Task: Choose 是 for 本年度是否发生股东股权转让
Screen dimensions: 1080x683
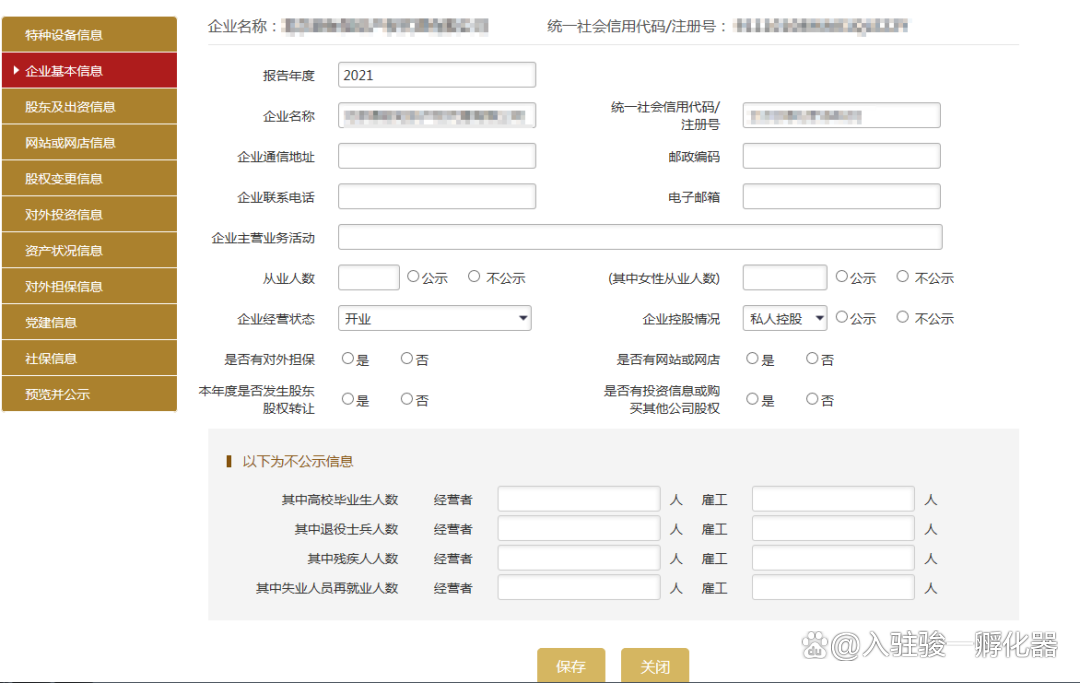Action: pyautogui.click(x=348, y=399)
